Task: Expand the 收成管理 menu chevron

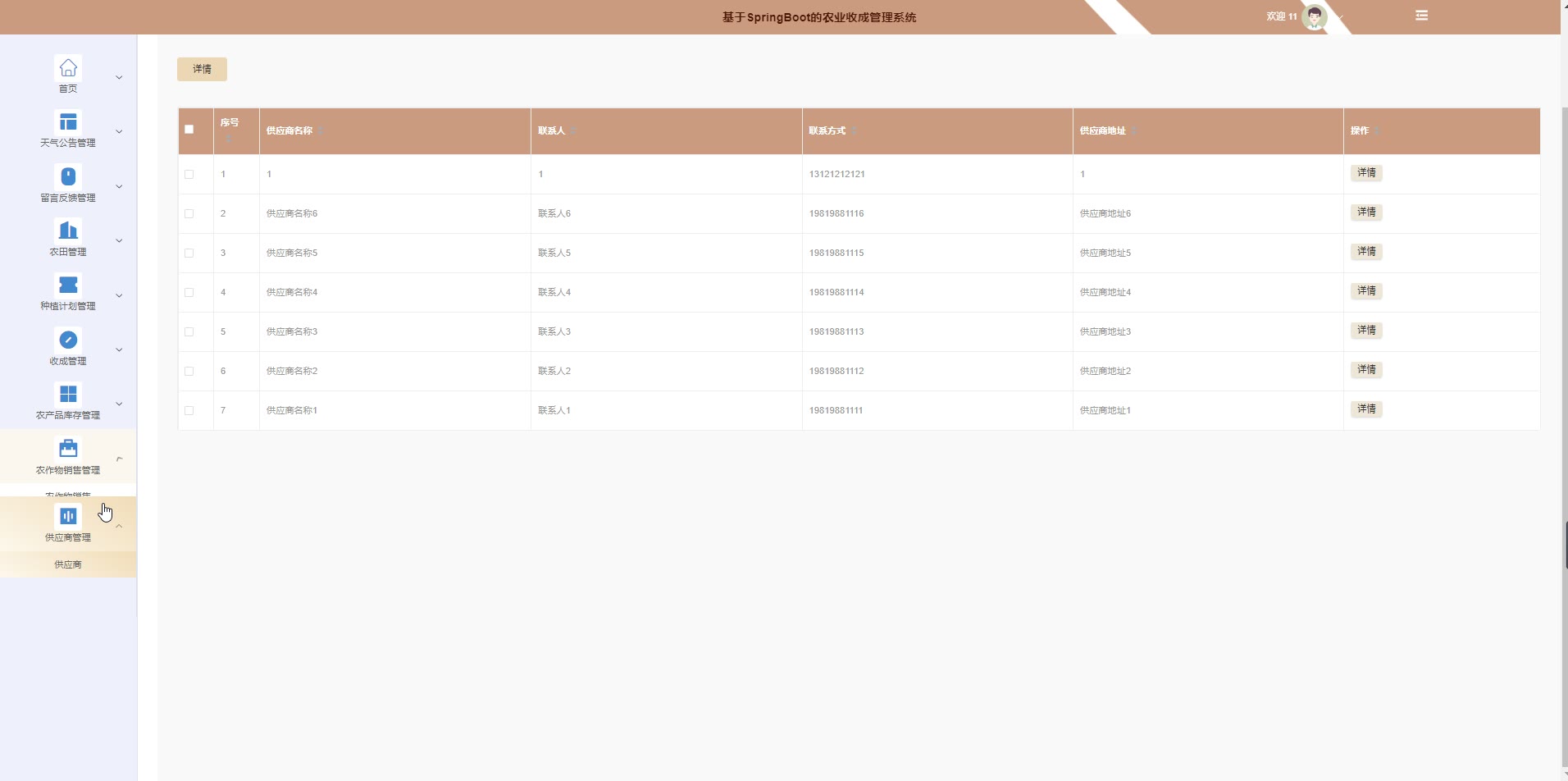Action: [119, 349]
